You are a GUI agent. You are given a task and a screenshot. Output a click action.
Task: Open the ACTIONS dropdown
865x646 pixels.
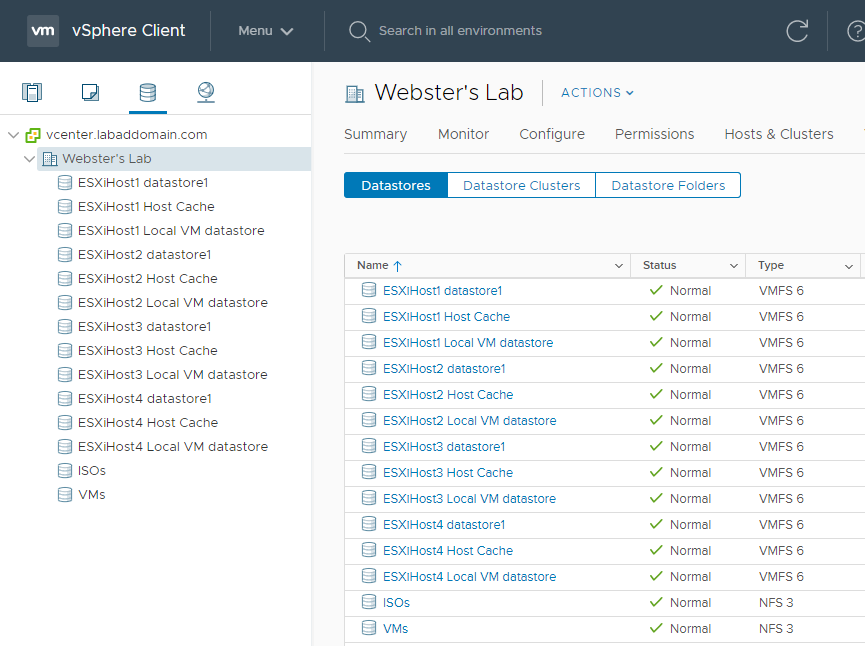598,93
